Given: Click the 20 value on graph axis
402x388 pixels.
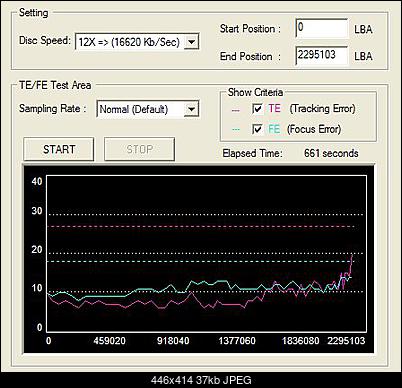Looking at the screenshot, I should click(37, 250).
